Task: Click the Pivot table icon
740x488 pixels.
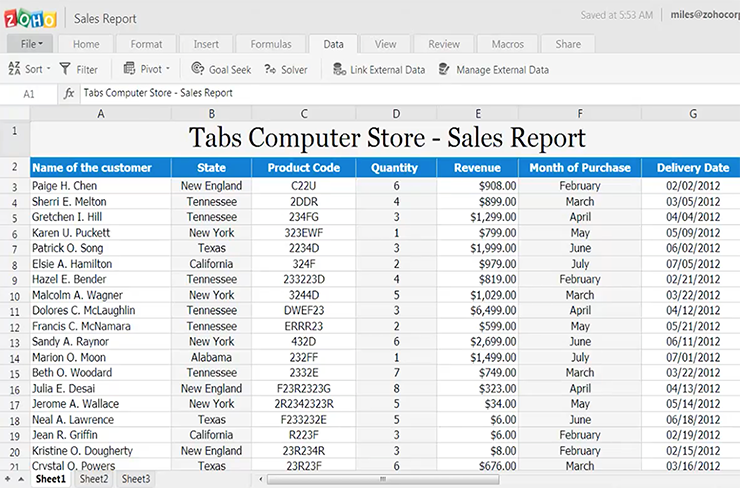Action: 130,69
